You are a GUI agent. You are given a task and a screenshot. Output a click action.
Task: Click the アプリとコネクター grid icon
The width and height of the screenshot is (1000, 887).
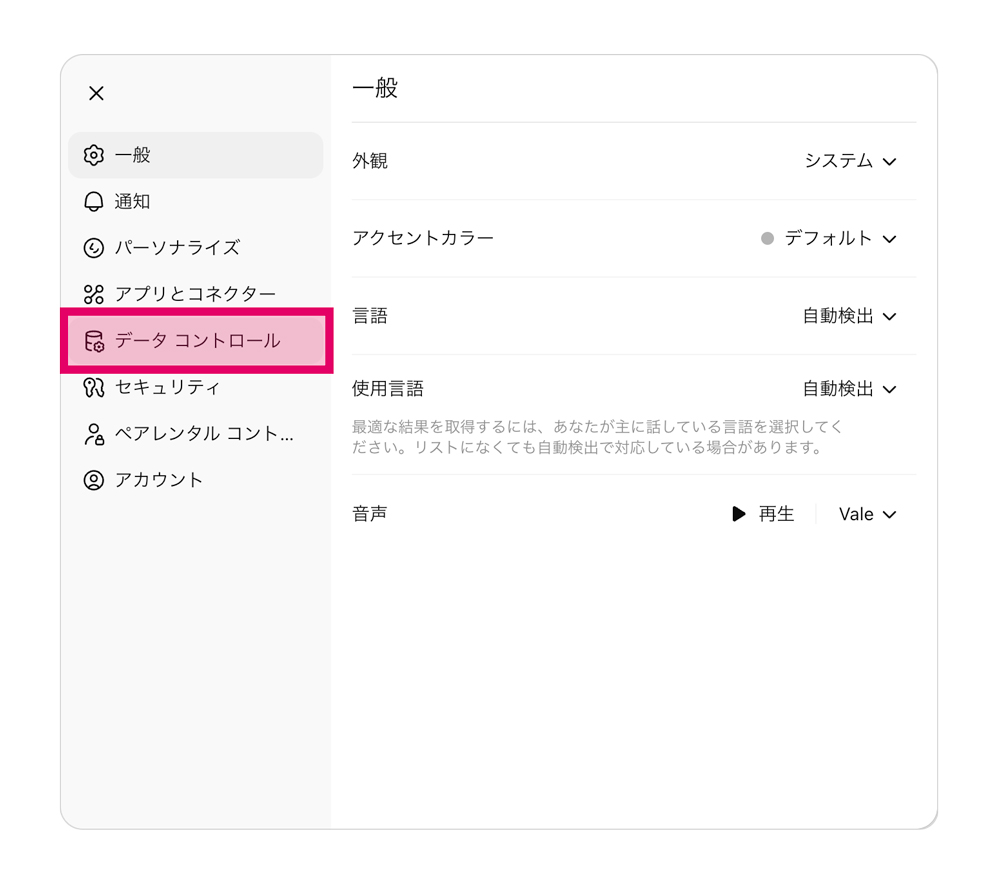point(94,294)
